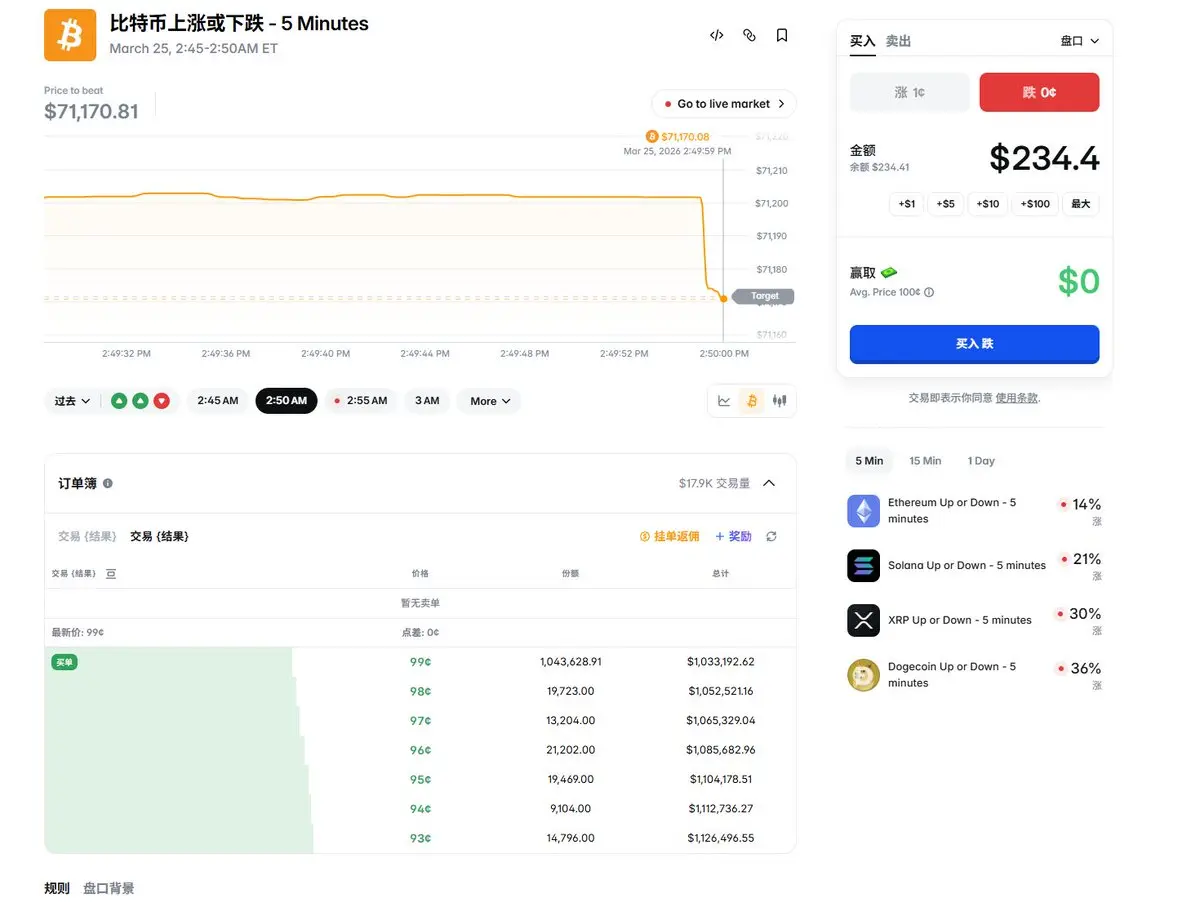
Task: Open XRP Up or Down market icon
Action: pos(864,620)
